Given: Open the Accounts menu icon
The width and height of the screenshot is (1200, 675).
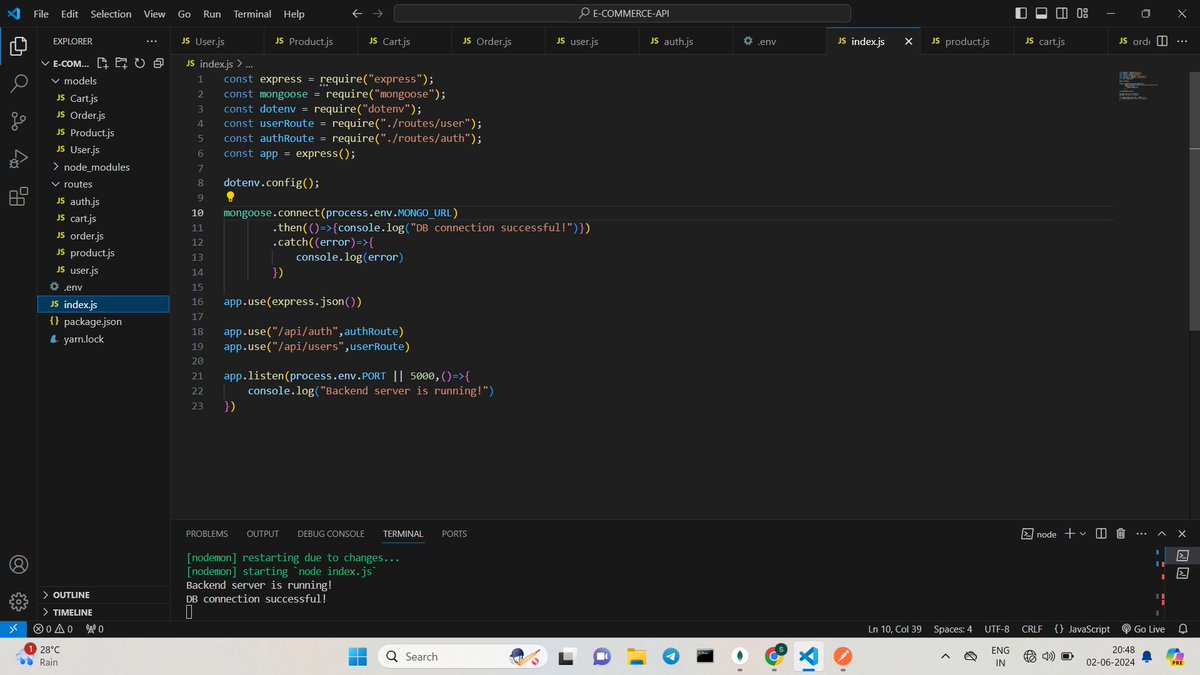Looking at the screenshot, I should 18,564.
